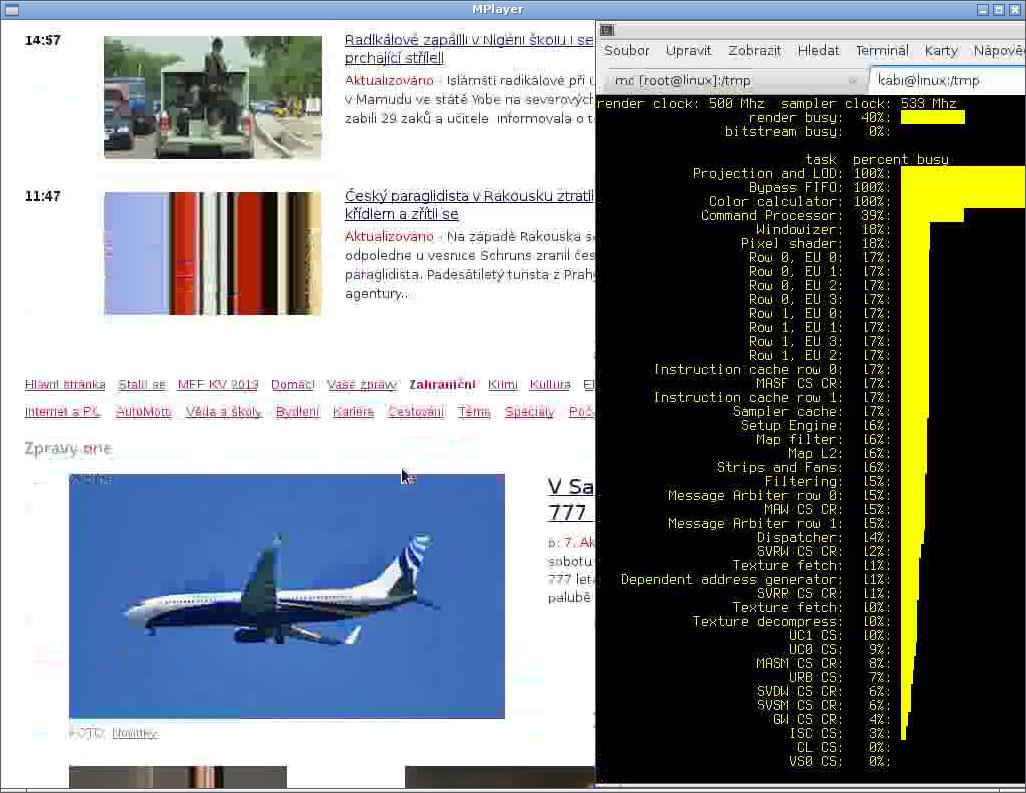Open the Hledat menu
Image resolution: width=1026 pixels, height=793 pixels.
818,51
